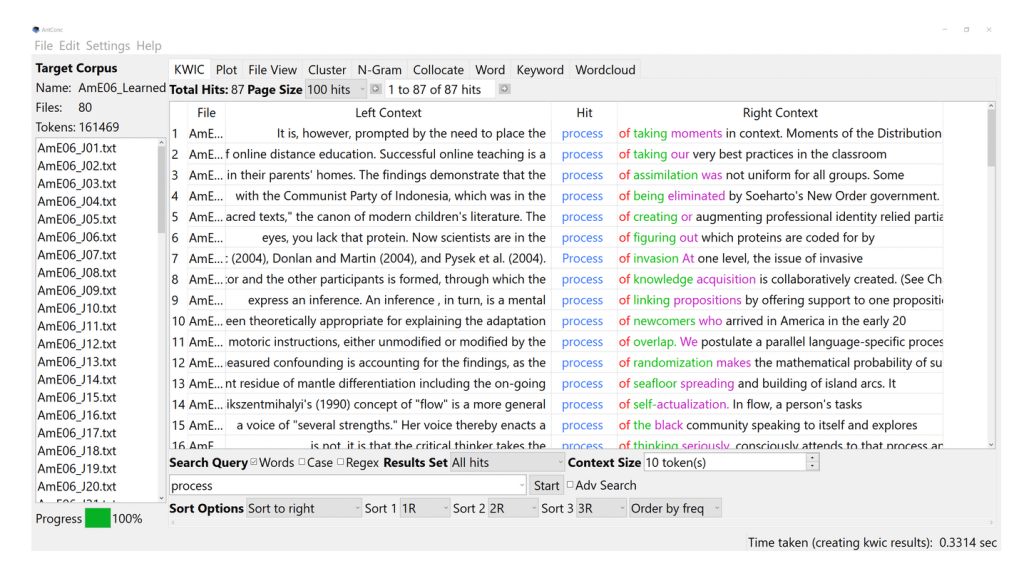
Task: Open the Settings menu
Action: [107, 46]
